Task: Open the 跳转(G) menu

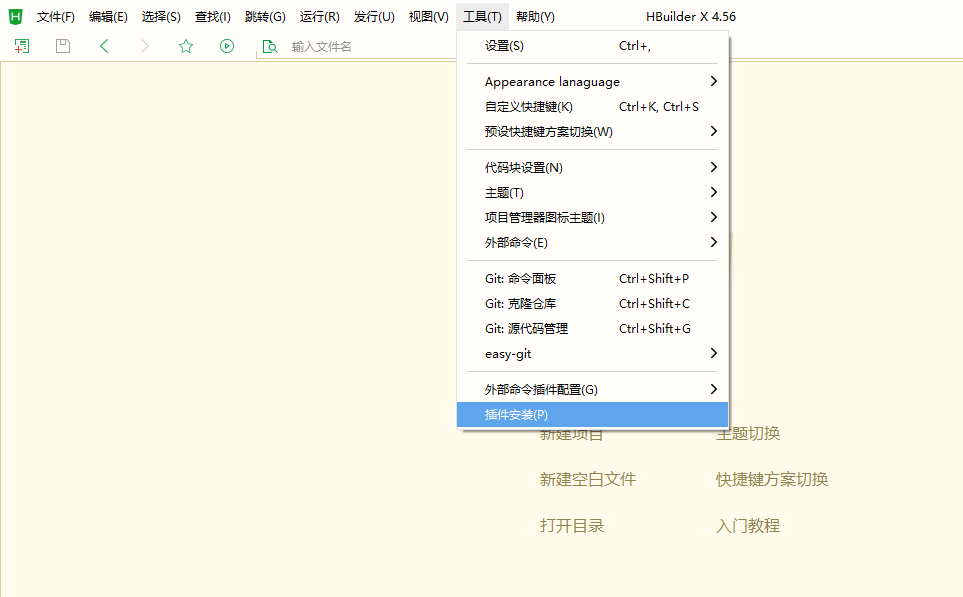Action: 265,17
